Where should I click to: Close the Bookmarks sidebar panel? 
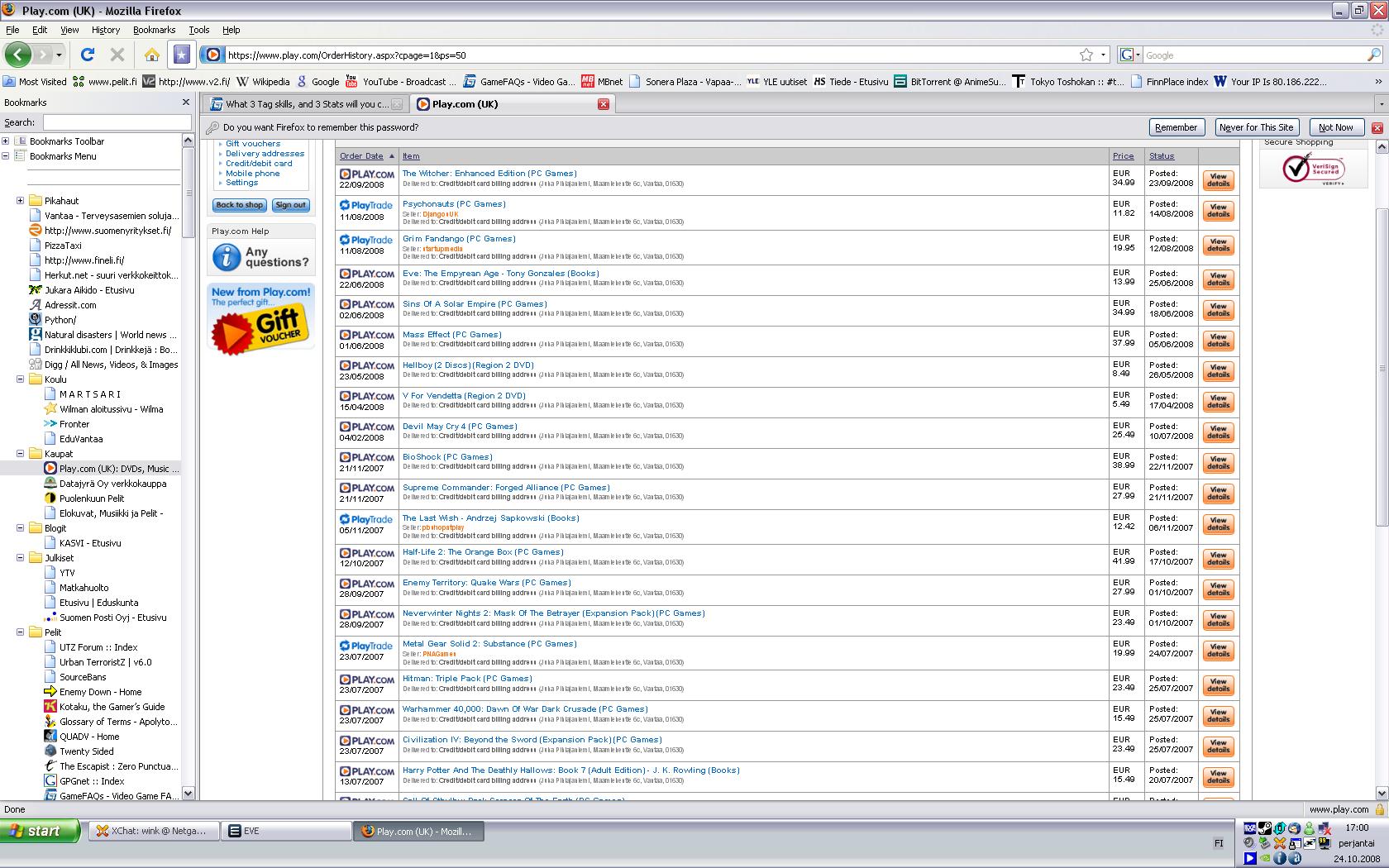click(186, 103)
